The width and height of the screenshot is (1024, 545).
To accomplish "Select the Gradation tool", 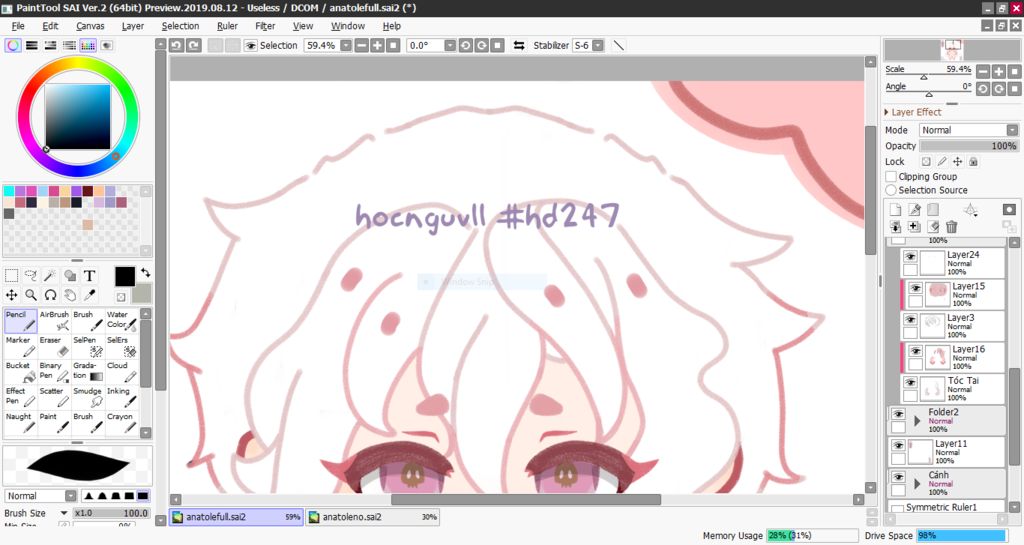I will click(x=88, y=371).
